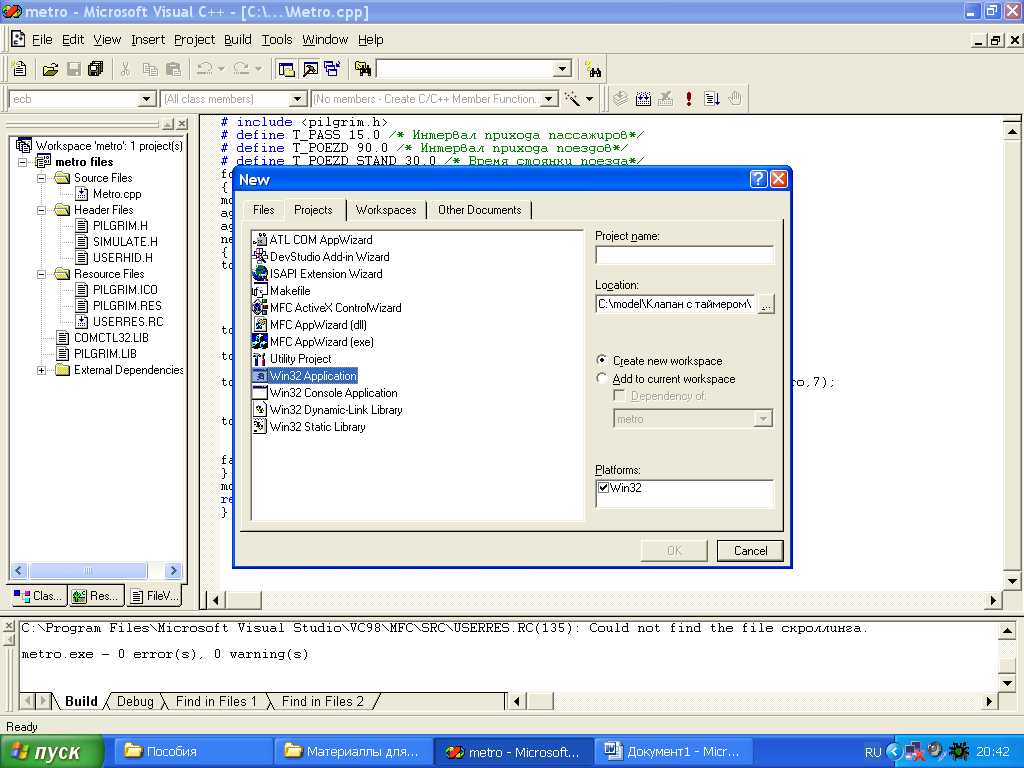This screenshot has height=768, width=1024.
Task: Open the WizardBar actions arrow dropdown
Action: 590,99
